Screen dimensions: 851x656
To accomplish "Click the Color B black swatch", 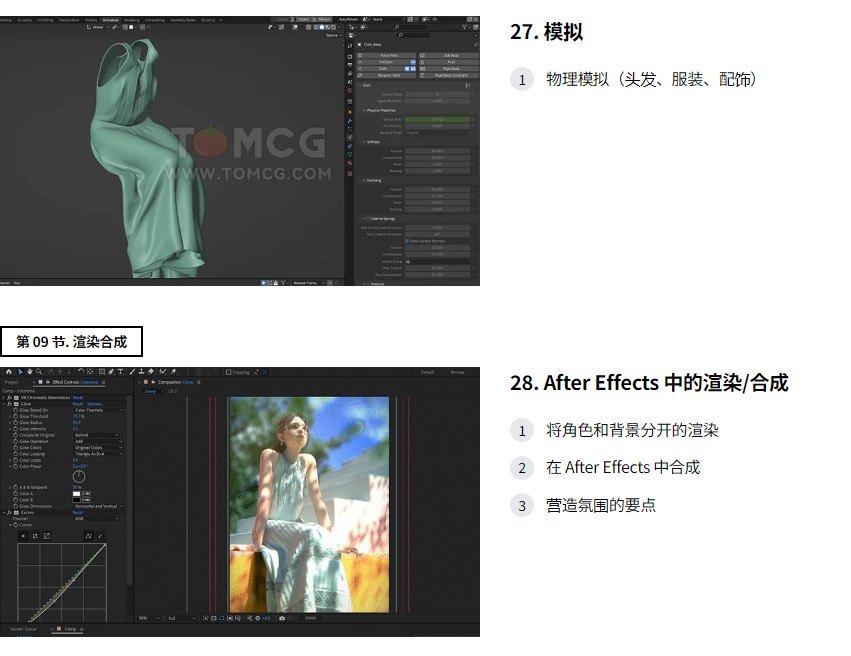I will pyautogui.click(x=77, y=500).
